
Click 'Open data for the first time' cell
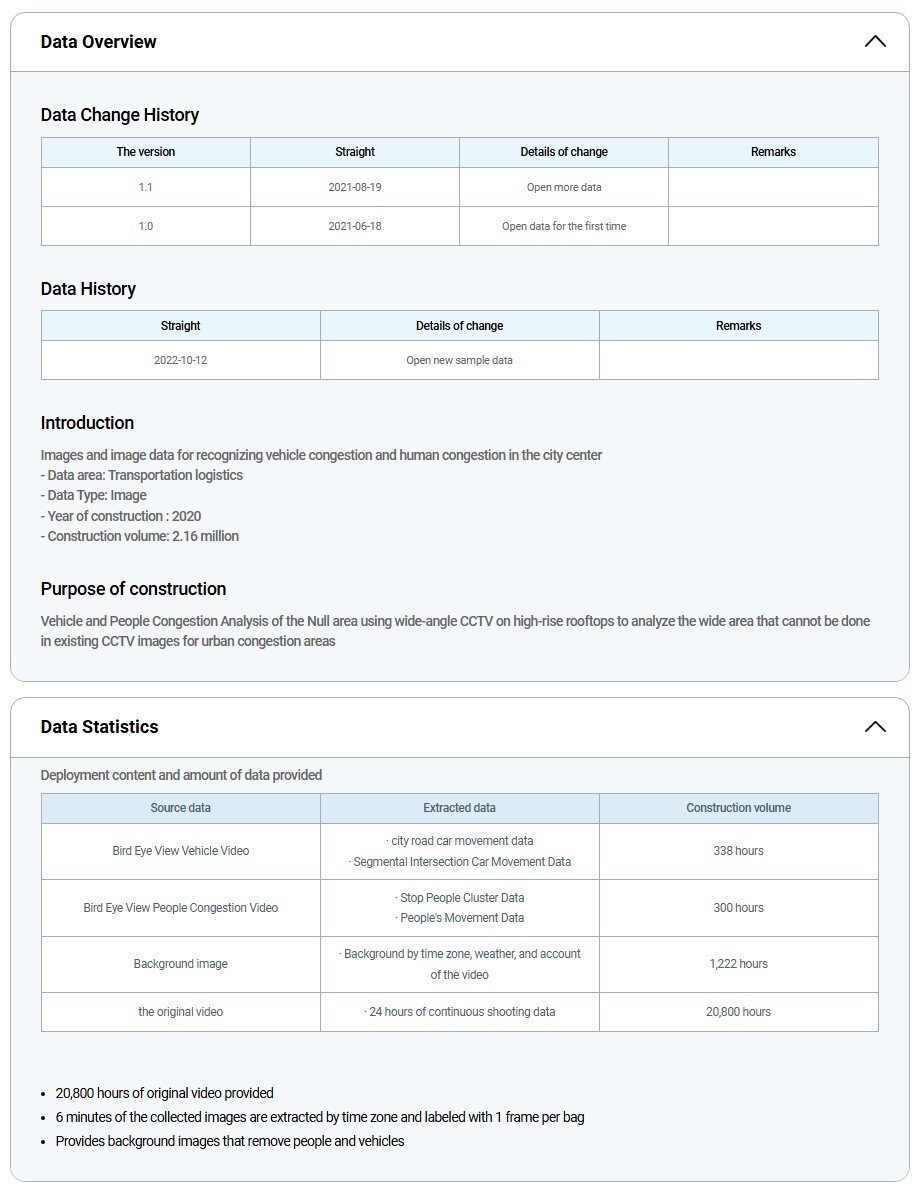[564, 226]
